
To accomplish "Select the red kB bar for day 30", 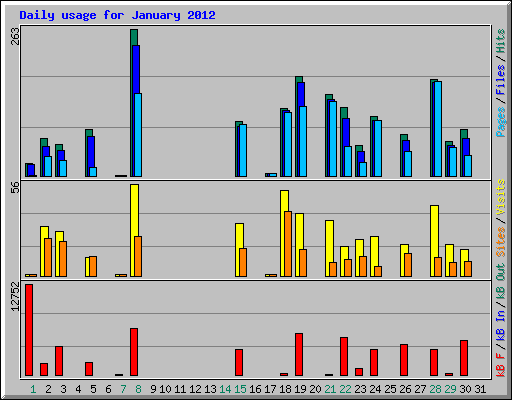I will [x=464, y=358].
